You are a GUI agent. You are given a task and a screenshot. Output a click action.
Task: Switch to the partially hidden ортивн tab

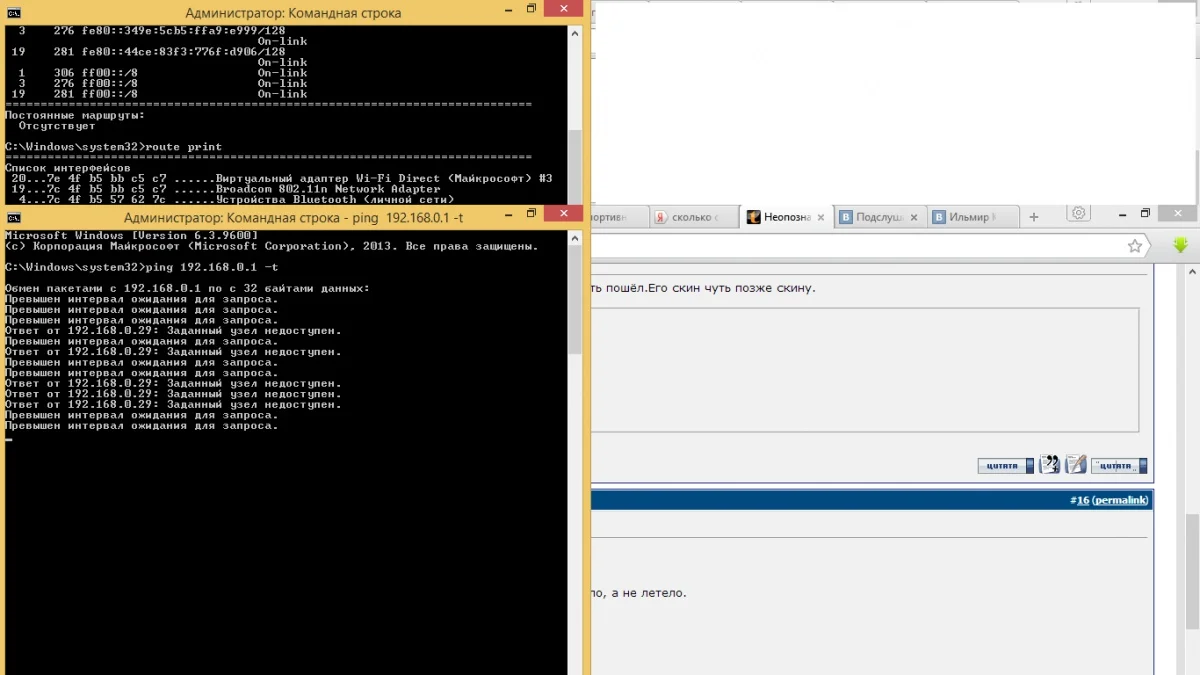click(618, 217)
